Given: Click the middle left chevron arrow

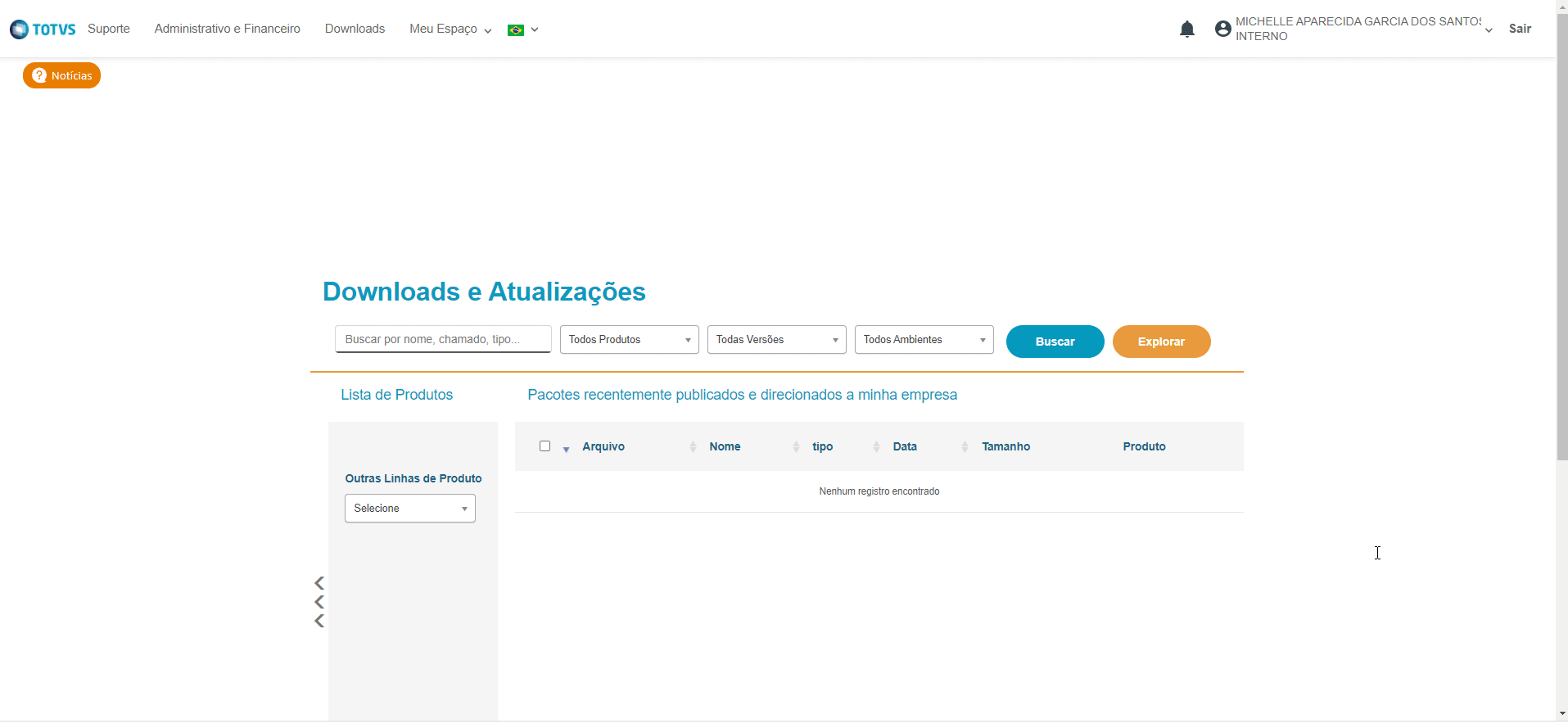Looking at the screenshot, I should (x=319, y=602).
